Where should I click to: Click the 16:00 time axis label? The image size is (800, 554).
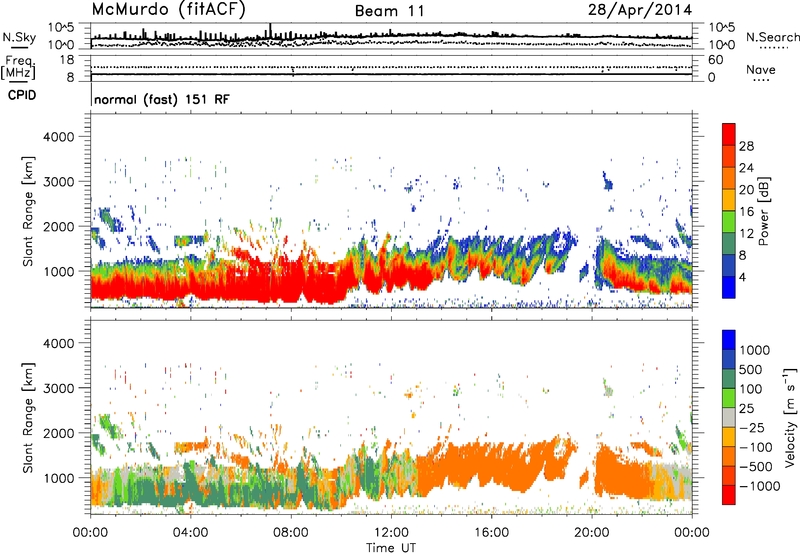pos(491,533)
